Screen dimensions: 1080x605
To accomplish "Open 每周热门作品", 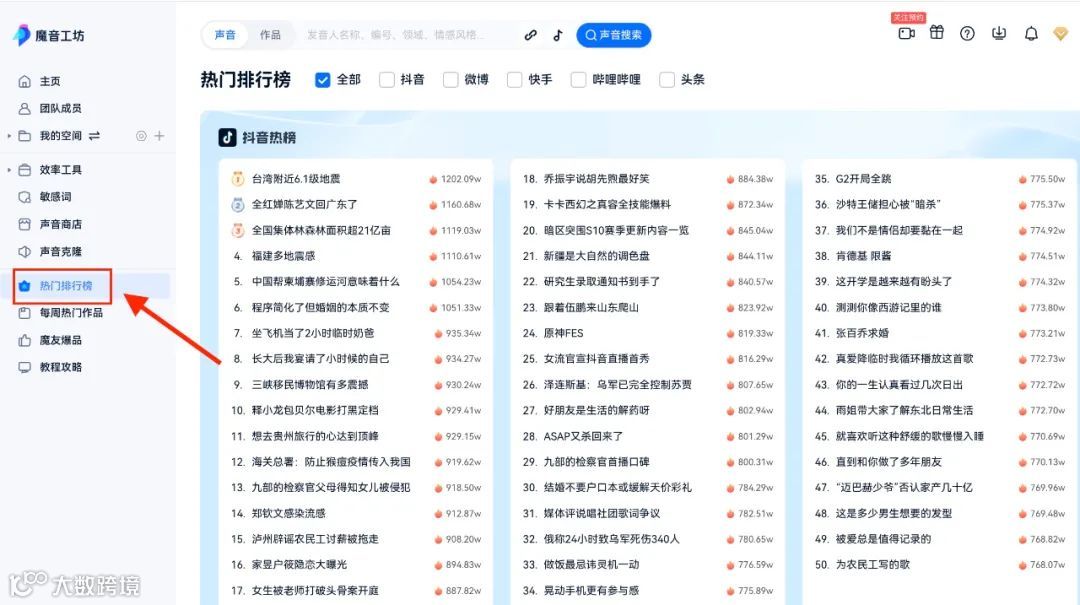I will [70, 313].
